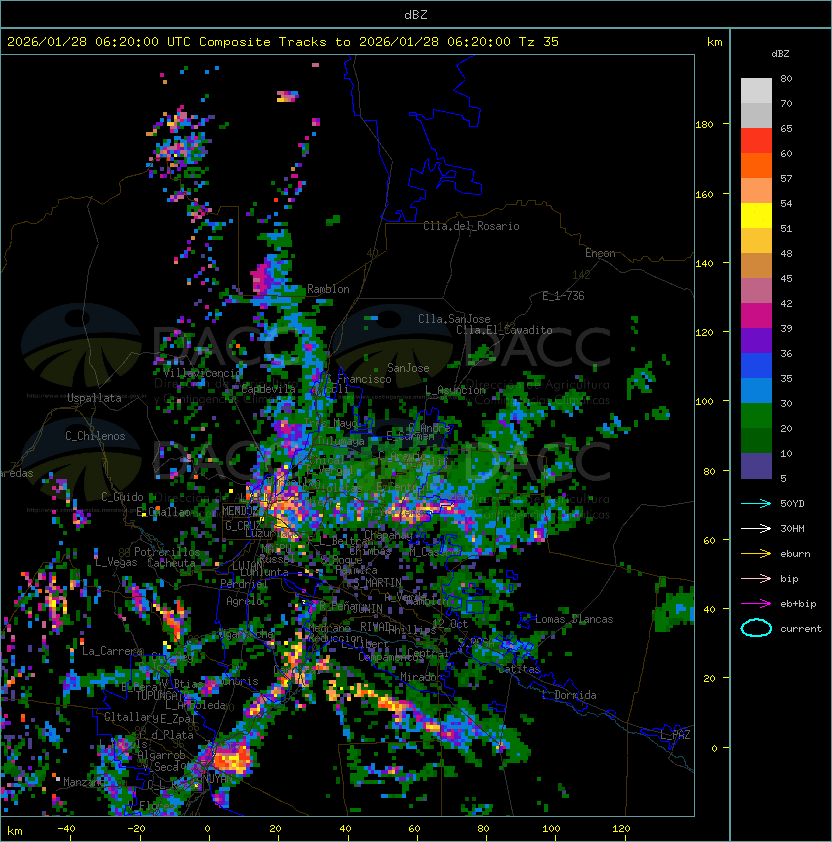Click the map label 'Villavicencio'
This screenshot has width=832, height=842.
202,373
